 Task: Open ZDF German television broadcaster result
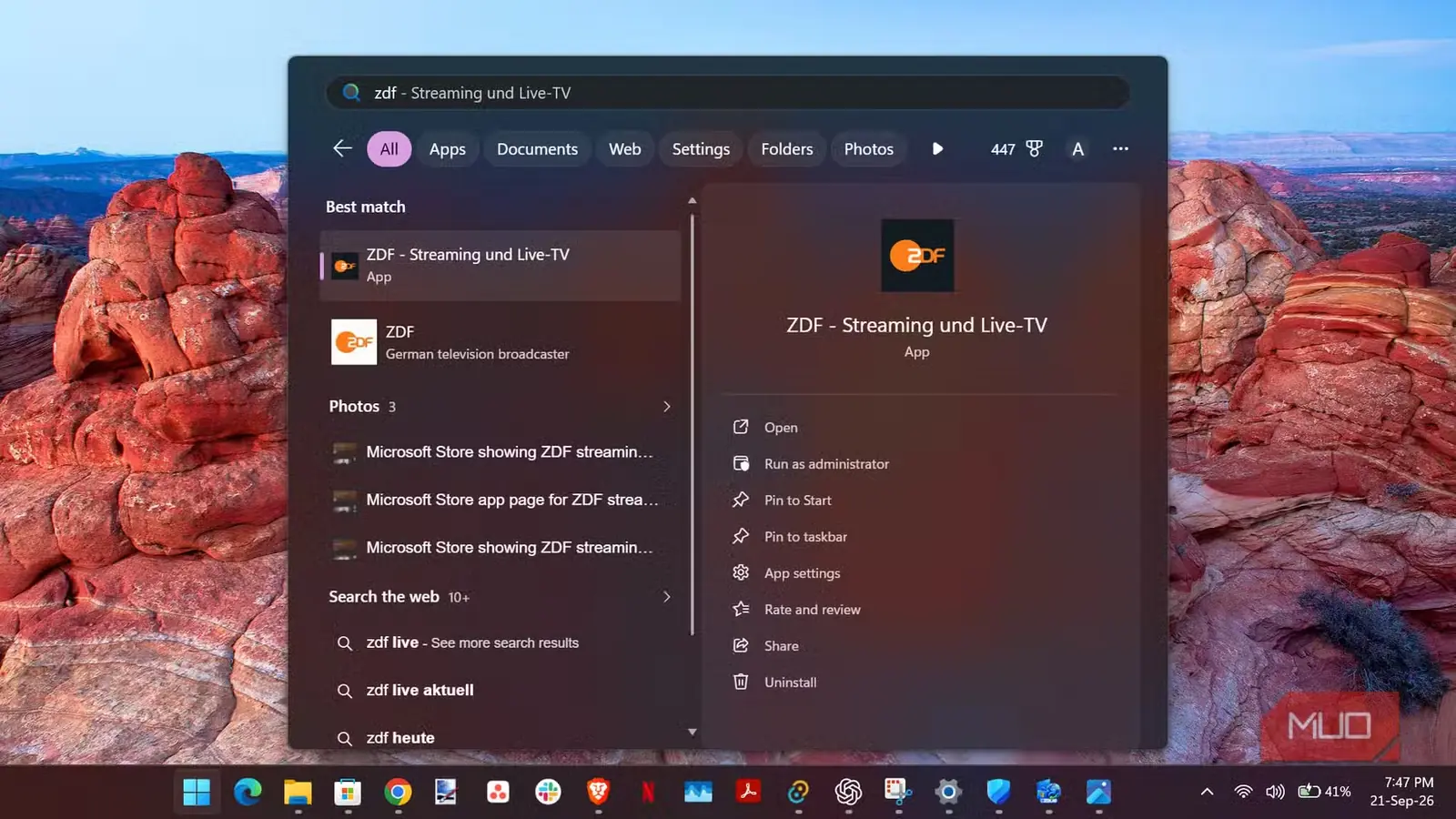tap(500, 342)
